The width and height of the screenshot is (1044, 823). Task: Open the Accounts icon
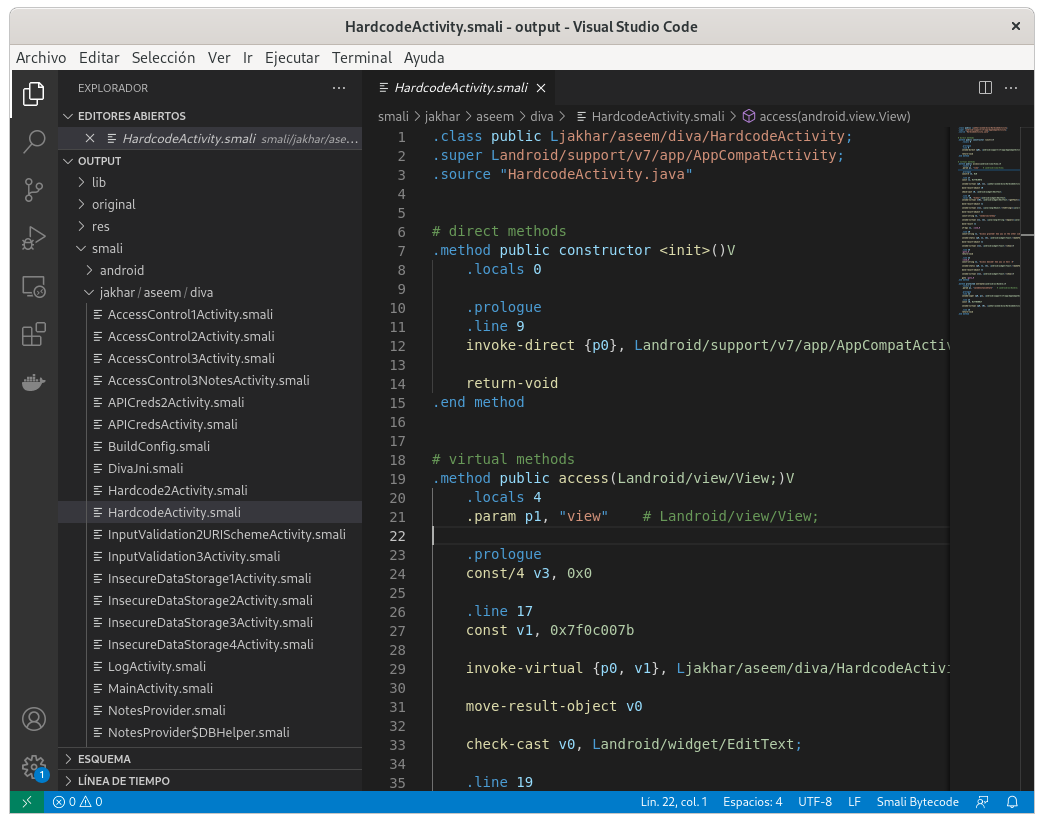point(34,719)
